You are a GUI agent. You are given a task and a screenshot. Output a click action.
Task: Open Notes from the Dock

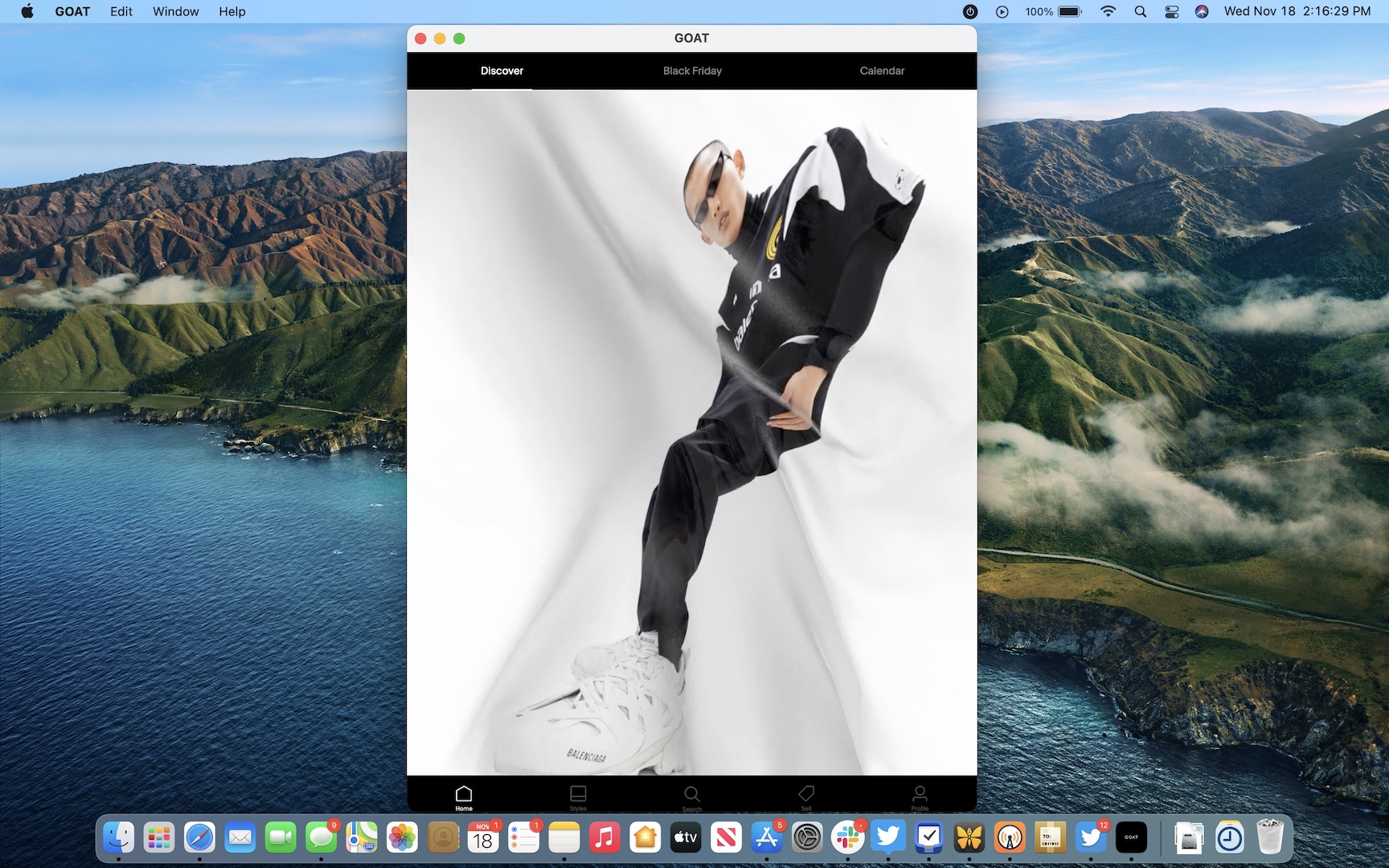(564, 838)
